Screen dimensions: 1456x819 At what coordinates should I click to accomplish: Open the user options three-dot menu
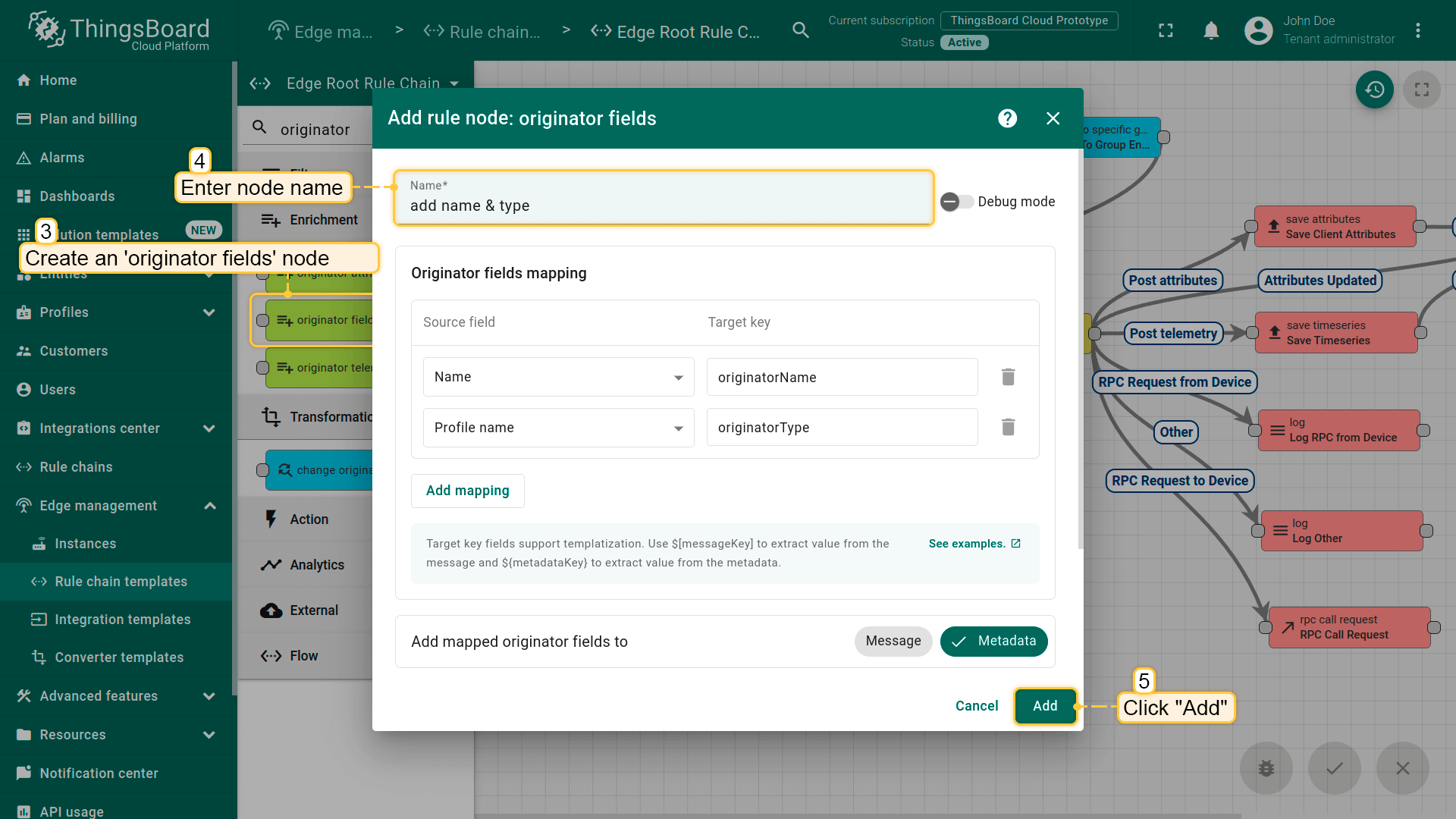[x=1417, y=30]
